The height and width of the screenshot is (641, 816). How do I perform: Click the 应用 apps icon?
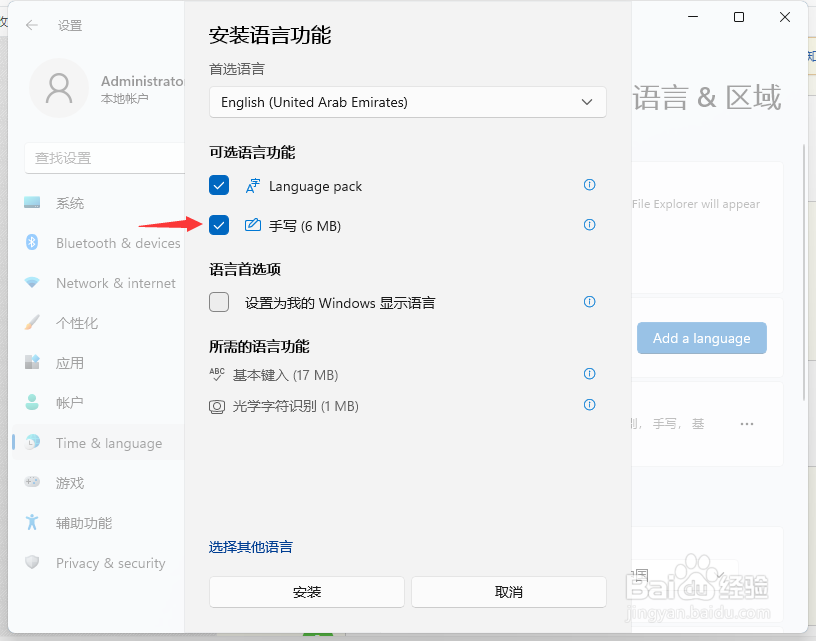click(32, 362)
